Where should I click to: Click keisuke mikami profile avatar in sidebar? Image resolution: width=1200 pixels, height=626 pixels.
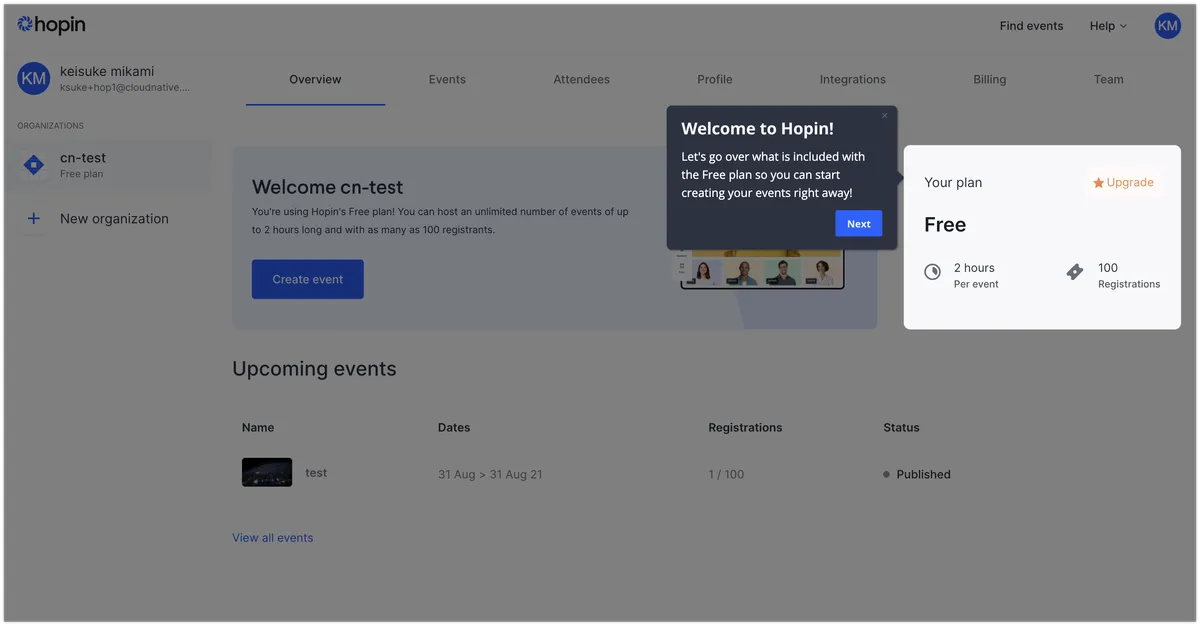coord(34,79)
